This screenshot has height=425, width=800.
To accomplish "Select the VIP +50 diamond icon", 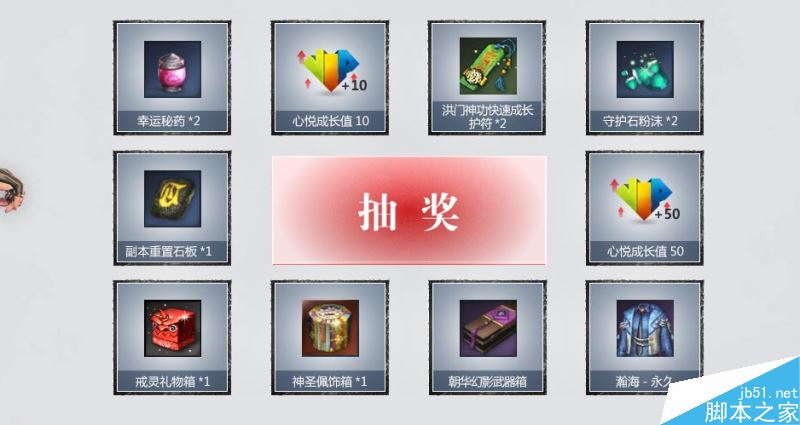I will [645, 199].
